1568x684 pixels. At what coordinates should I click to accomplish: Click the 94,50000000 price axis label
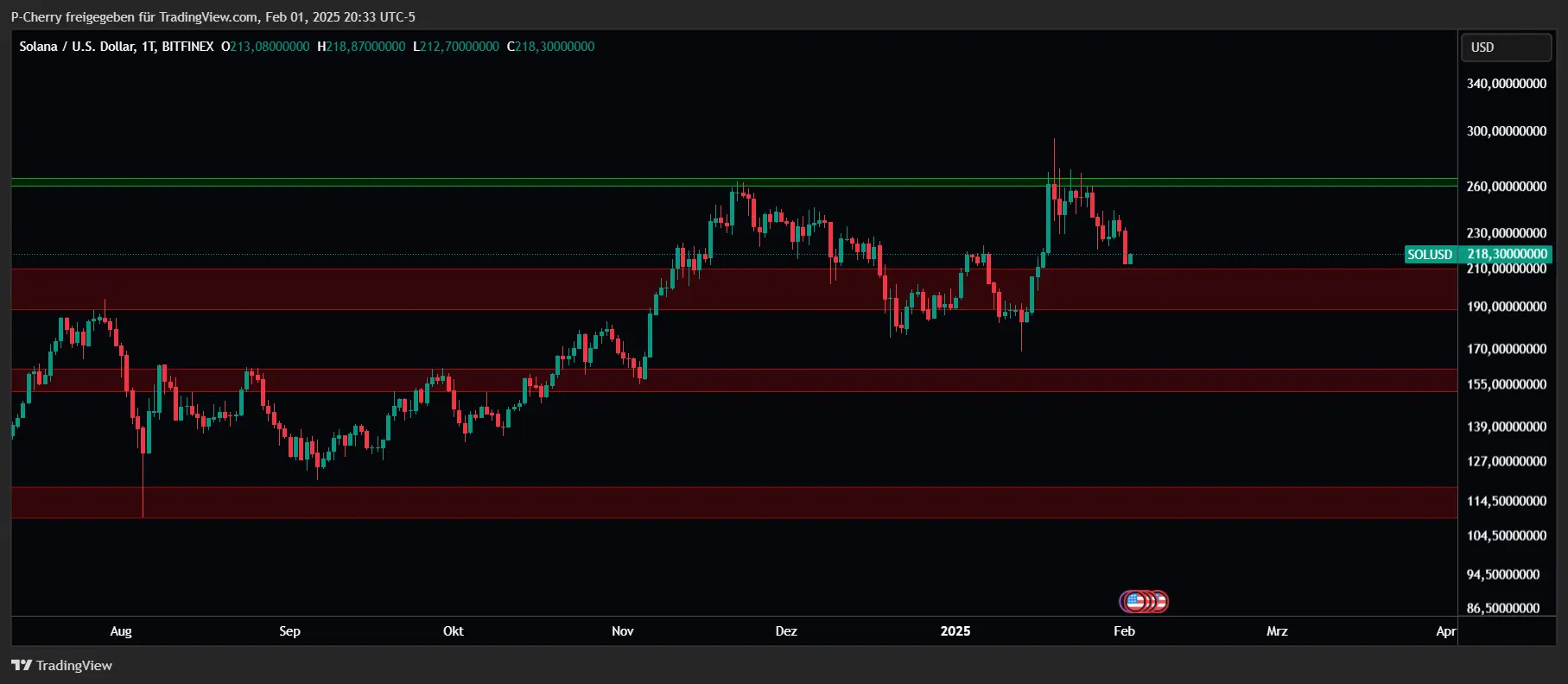[1503, 574]
